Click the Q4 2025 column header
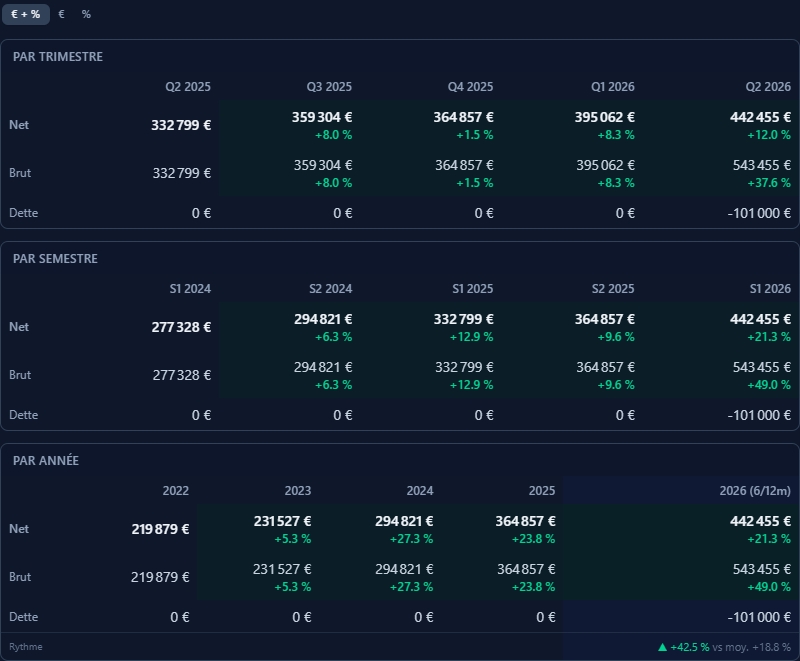The width and height of the screenshot is (800, 661). tap(470, 87)
